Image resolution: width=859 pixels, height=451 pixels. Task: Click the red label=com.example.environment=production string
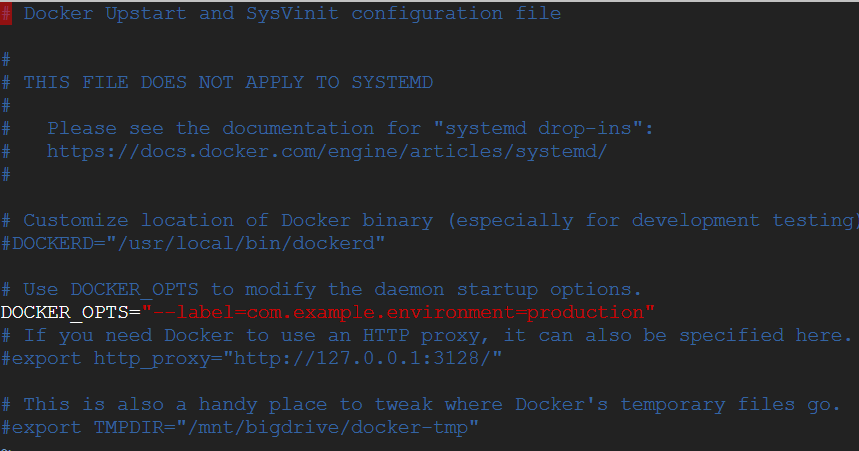[x=398, y=312]
